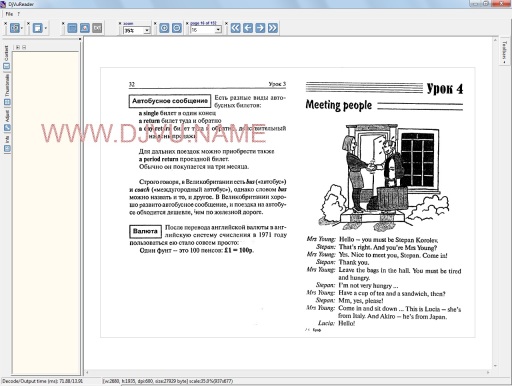Open the zoom percentage combo box

(x=137, y=30)
